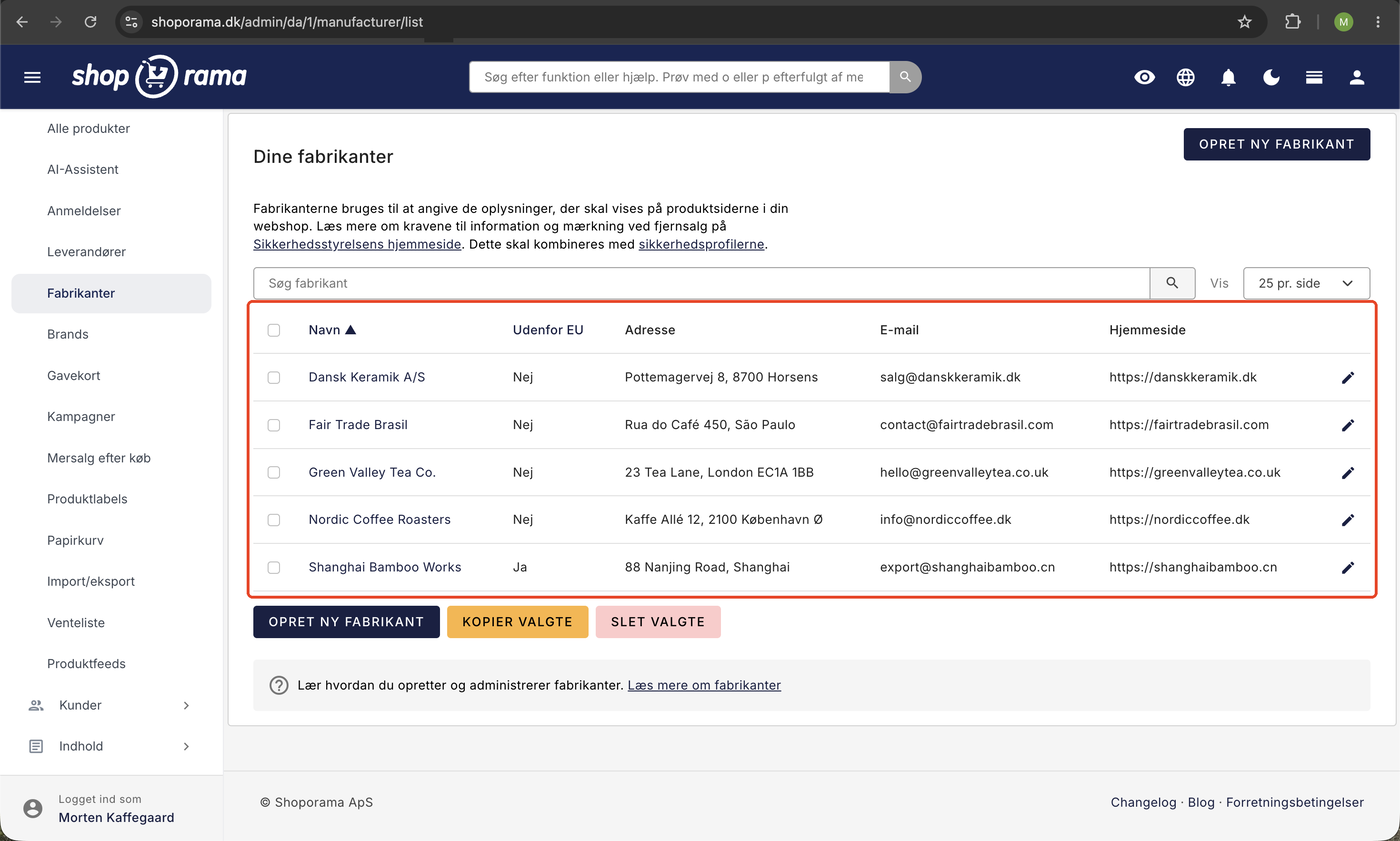This screenshot has width=1400, height=841.
Task: Click the Shoporama logo
Action: [x=159, y=76]
